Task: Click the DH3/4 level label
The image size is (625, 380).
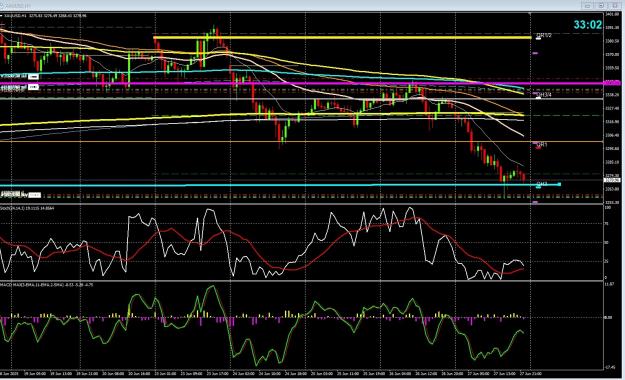Action: [x=544, y=95]
